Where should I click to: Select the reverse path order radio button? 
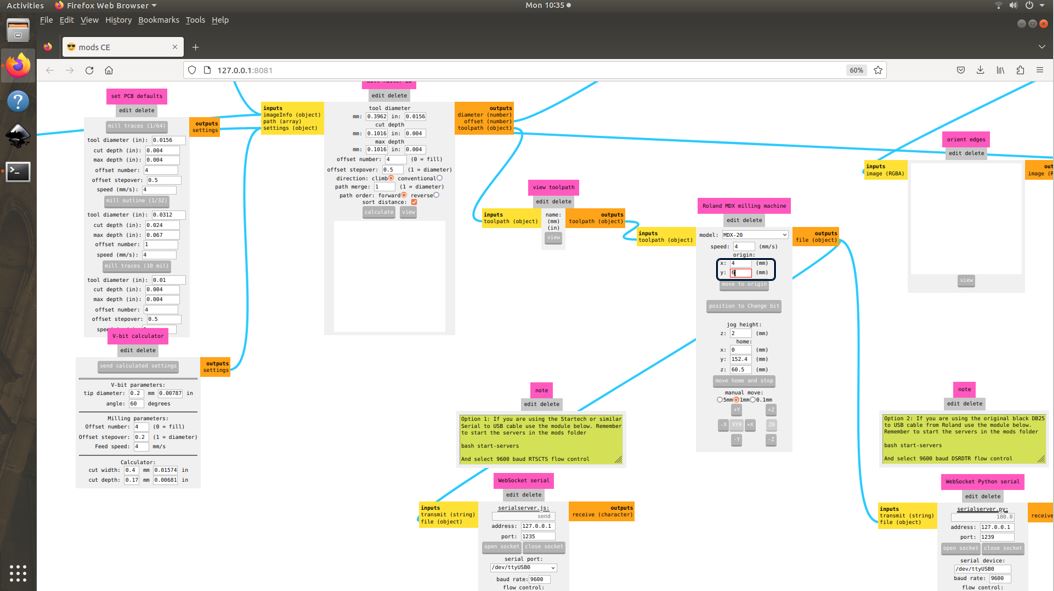(x=436, y=195)
